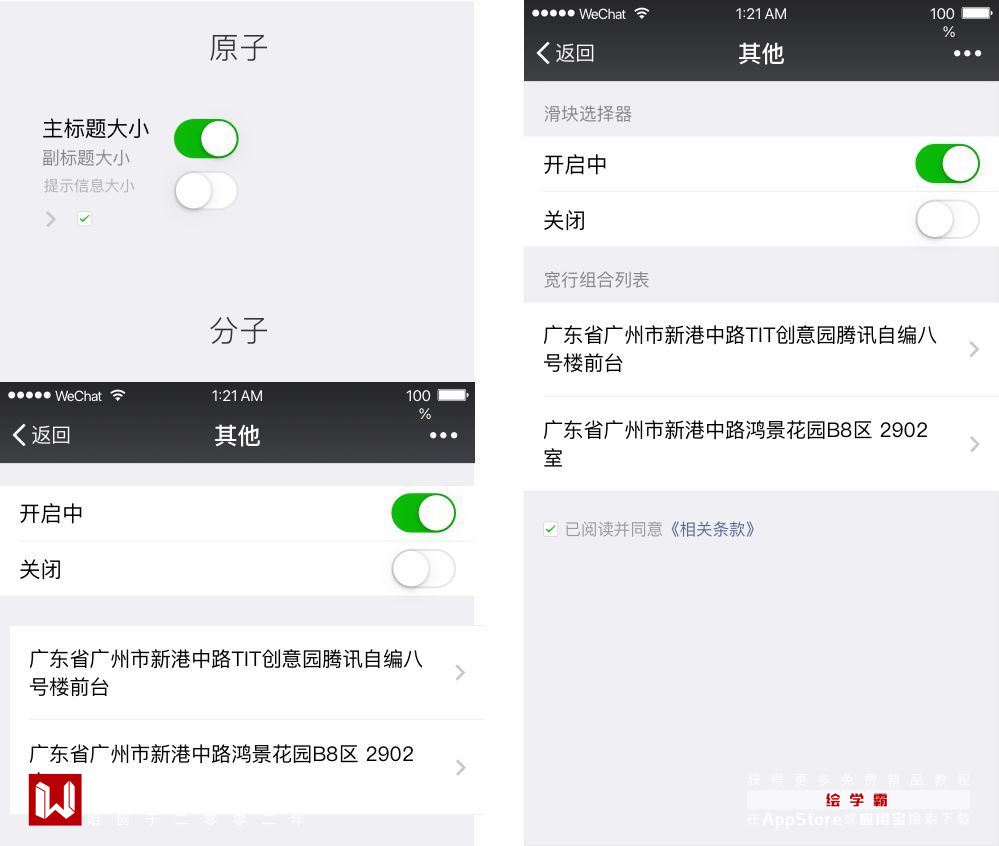Screen dimensions: 999x846
Task: Tap the back arrow in the right phone header
Action: coord(543,53)
